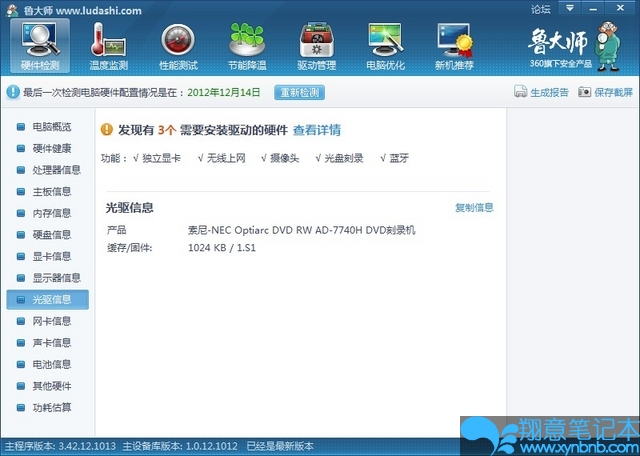Open the 温度监测 thermometer icon
640x456 pixels.
point(109,46)
